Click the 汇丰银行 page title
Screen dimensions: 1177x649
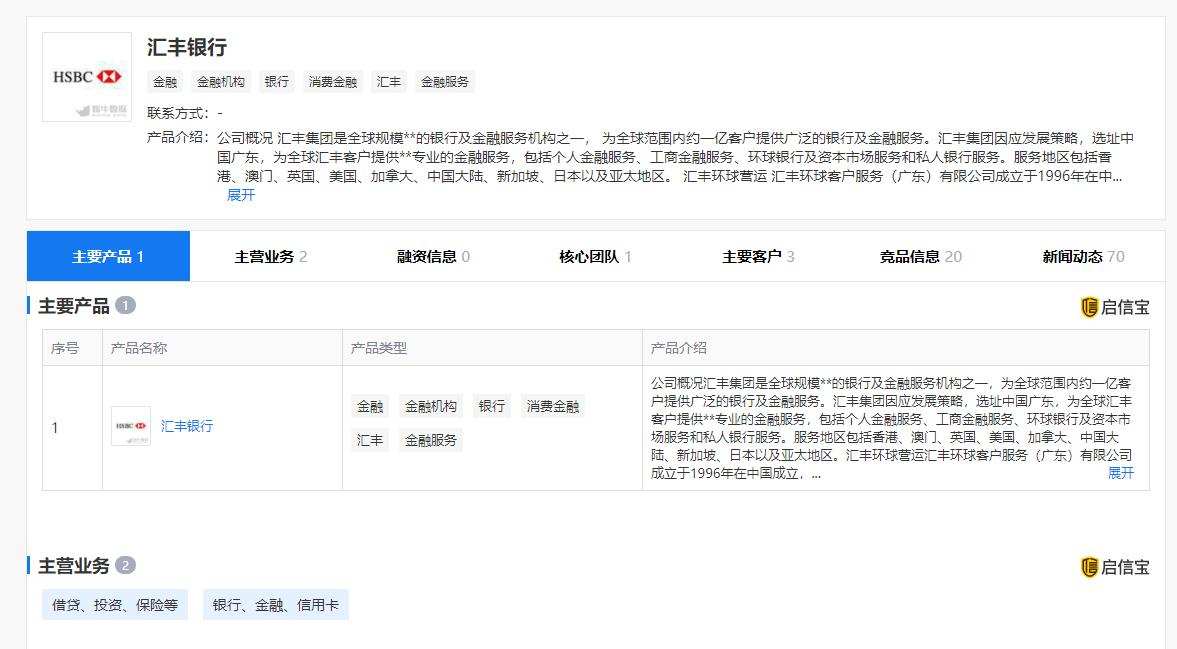187,47
